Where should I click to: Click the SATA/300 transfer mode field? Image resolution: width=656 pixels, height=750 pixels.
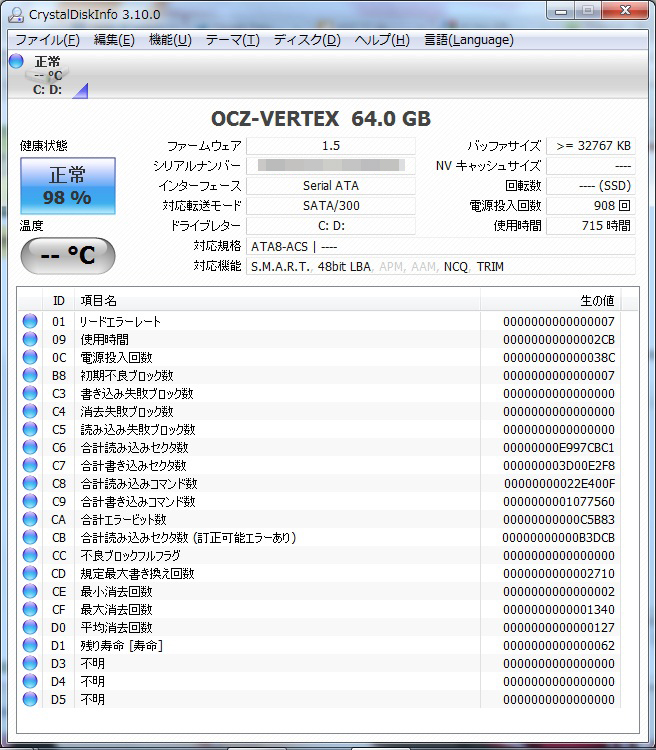[331, 206]
